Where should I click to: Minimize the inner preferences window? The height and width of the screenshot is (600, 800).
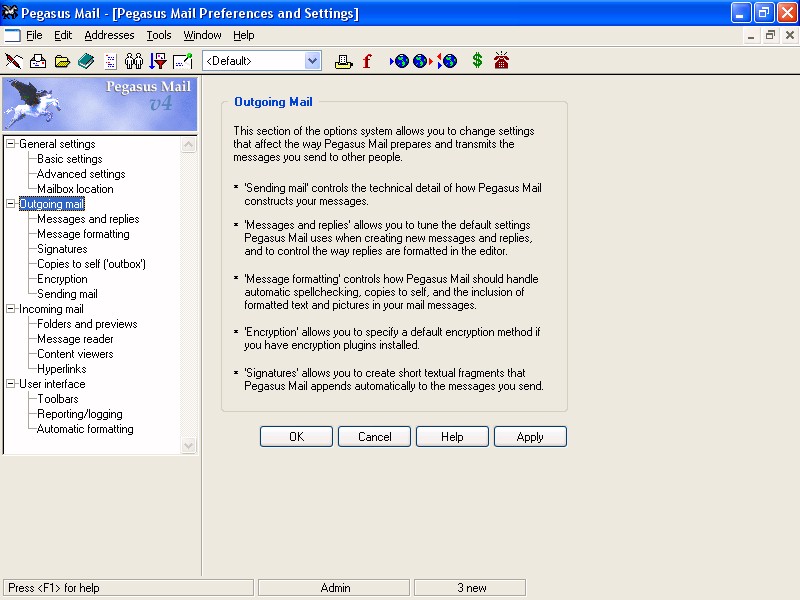[751, 35]
